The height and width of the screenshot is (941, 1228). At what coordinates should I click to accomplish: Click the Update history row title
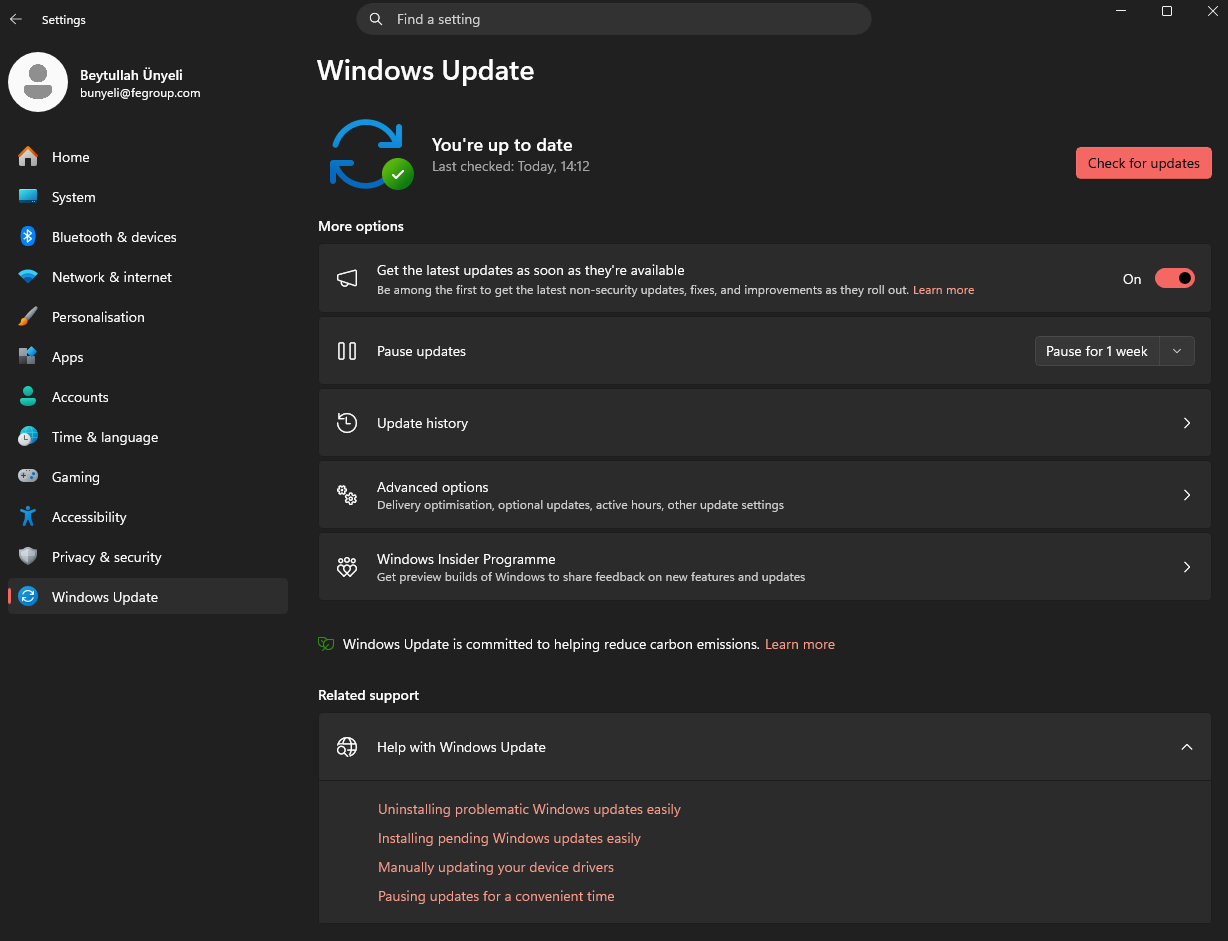[422, 423]
